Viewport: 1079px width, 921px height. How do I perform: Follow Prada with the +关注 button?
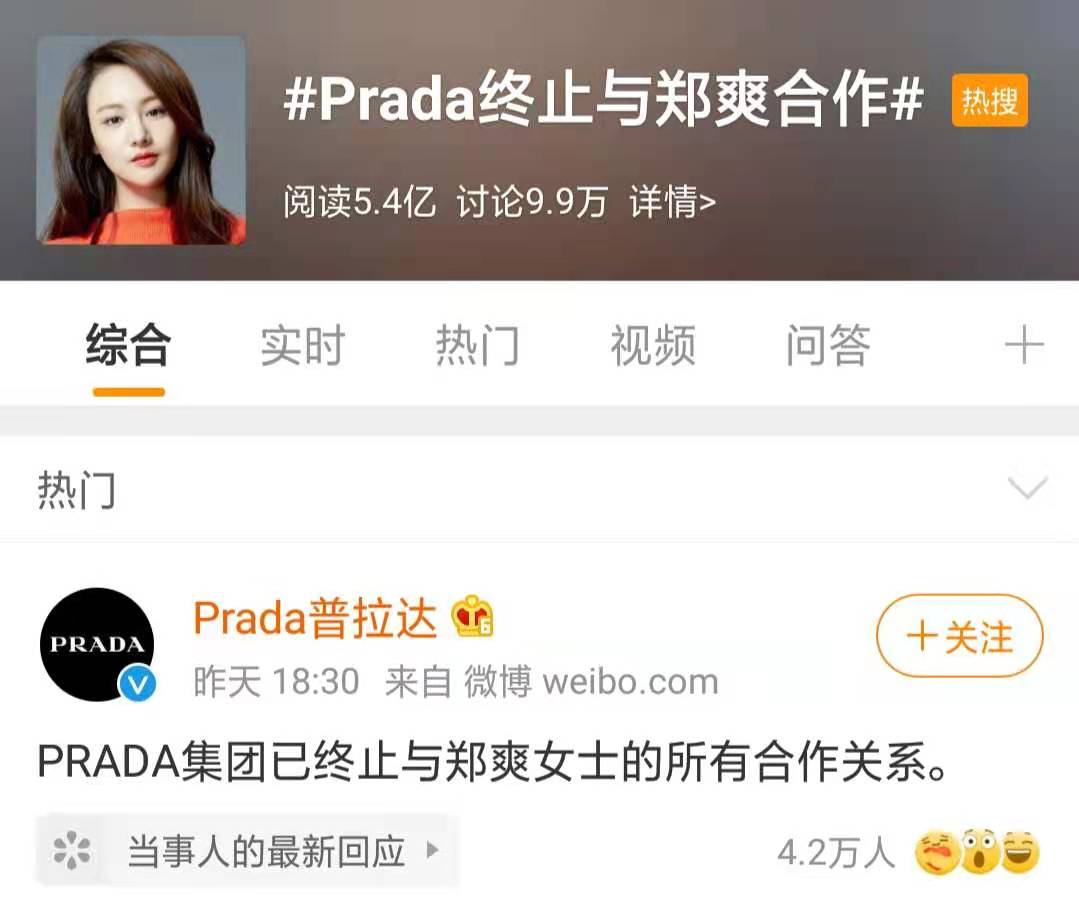pyautogui.click(x=960, y=636)
